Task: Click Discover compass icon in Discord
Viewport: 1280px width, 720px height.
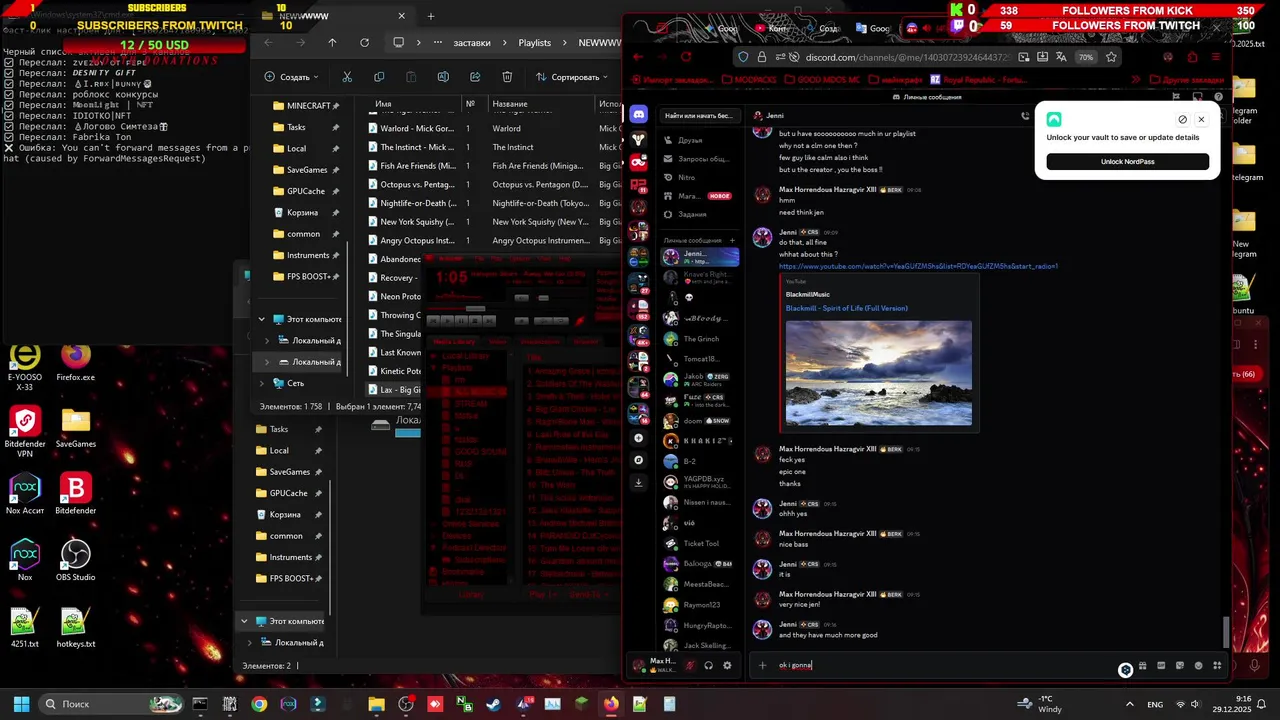Action: pyautogui.click(x=638, y=460)
